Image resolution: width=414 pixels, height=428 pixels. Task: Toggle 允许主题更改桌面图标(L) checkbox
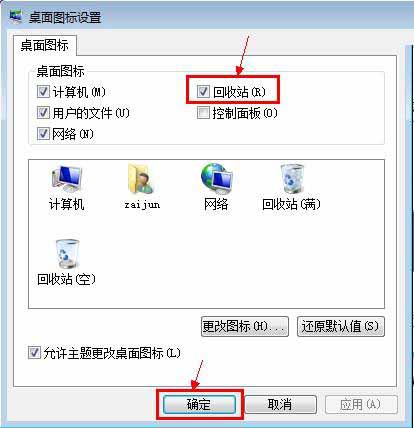(34, 353)
